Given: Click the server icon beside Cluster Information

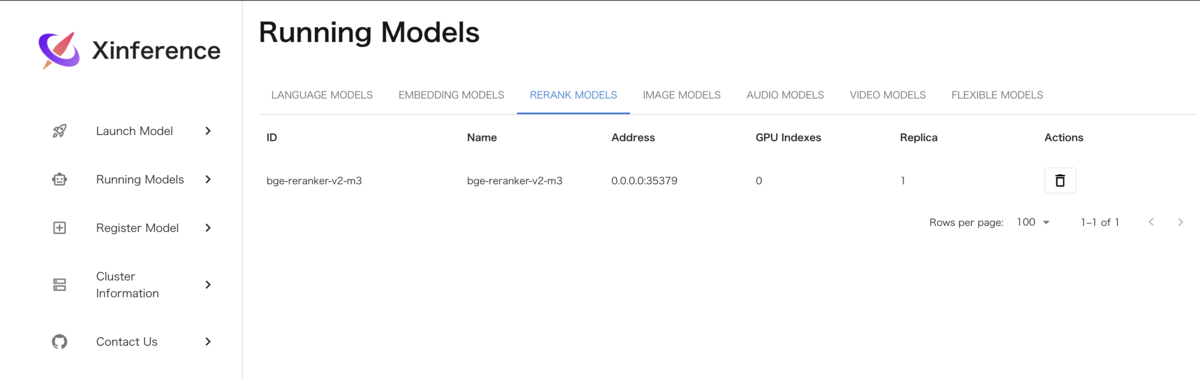Looking at the screenshot, I should tap(59, 285).
